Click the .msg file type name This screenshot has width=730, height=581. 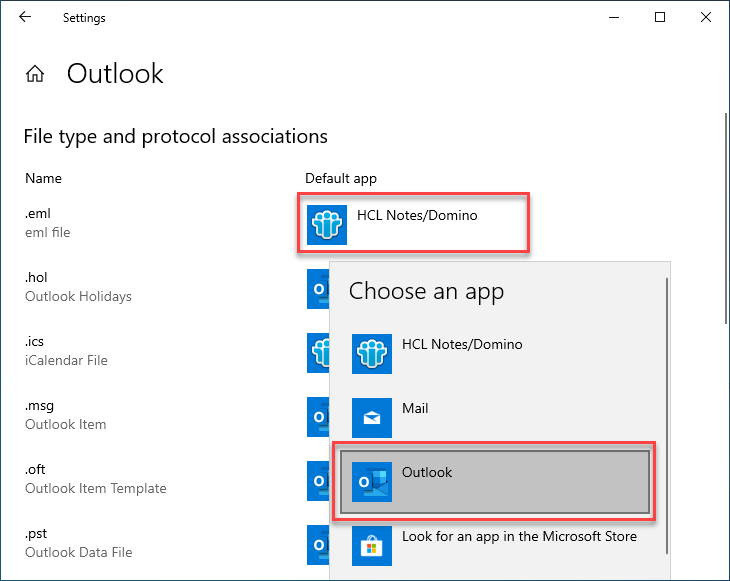(39, 406)
